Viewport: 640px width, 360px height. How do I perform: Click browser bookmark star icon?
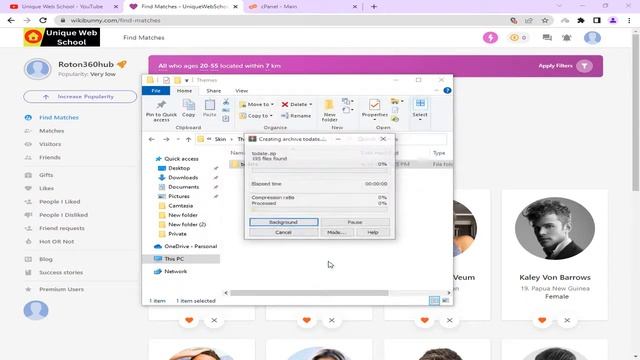coord(544,20)
